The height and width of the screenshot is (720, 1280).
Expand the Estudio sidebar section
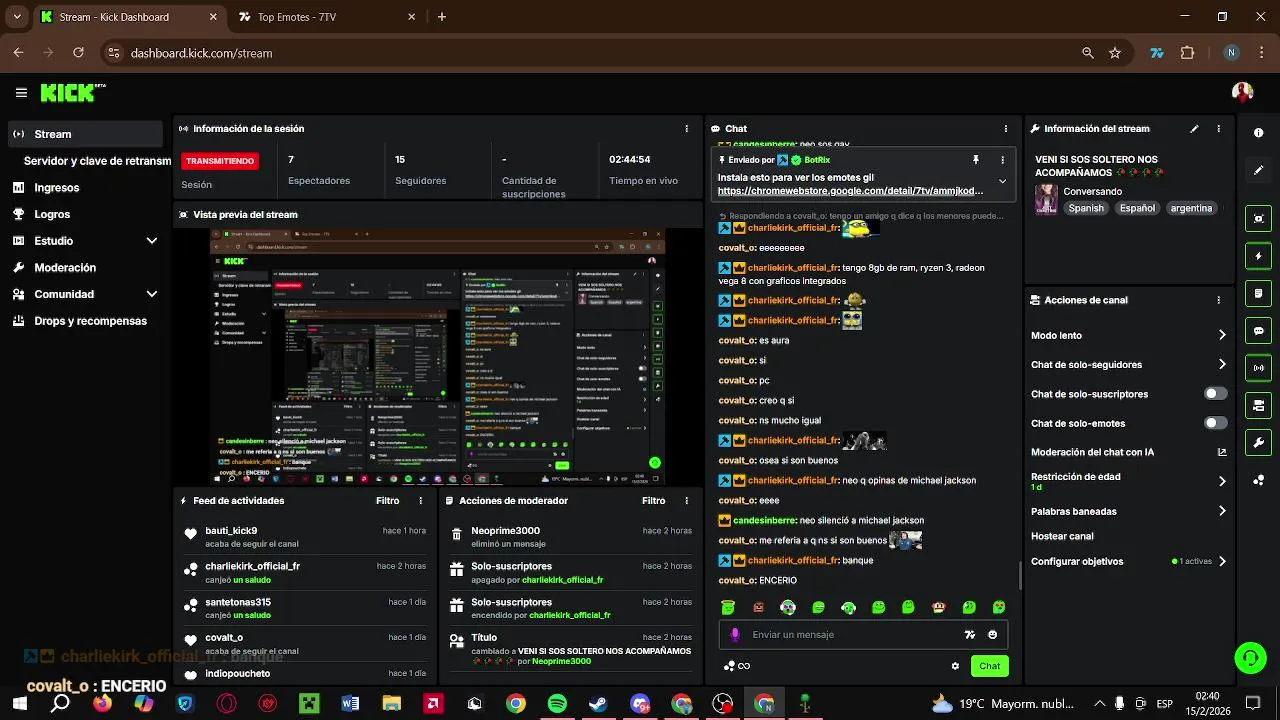pos(152,241)
